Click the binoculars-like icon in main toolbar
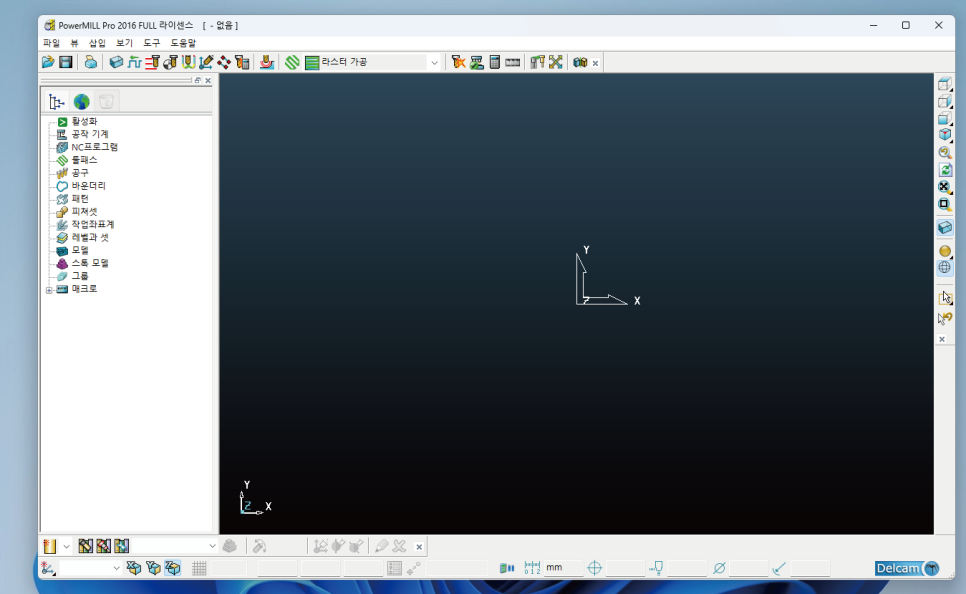The image size is (966, 594). tap(580, 62)
